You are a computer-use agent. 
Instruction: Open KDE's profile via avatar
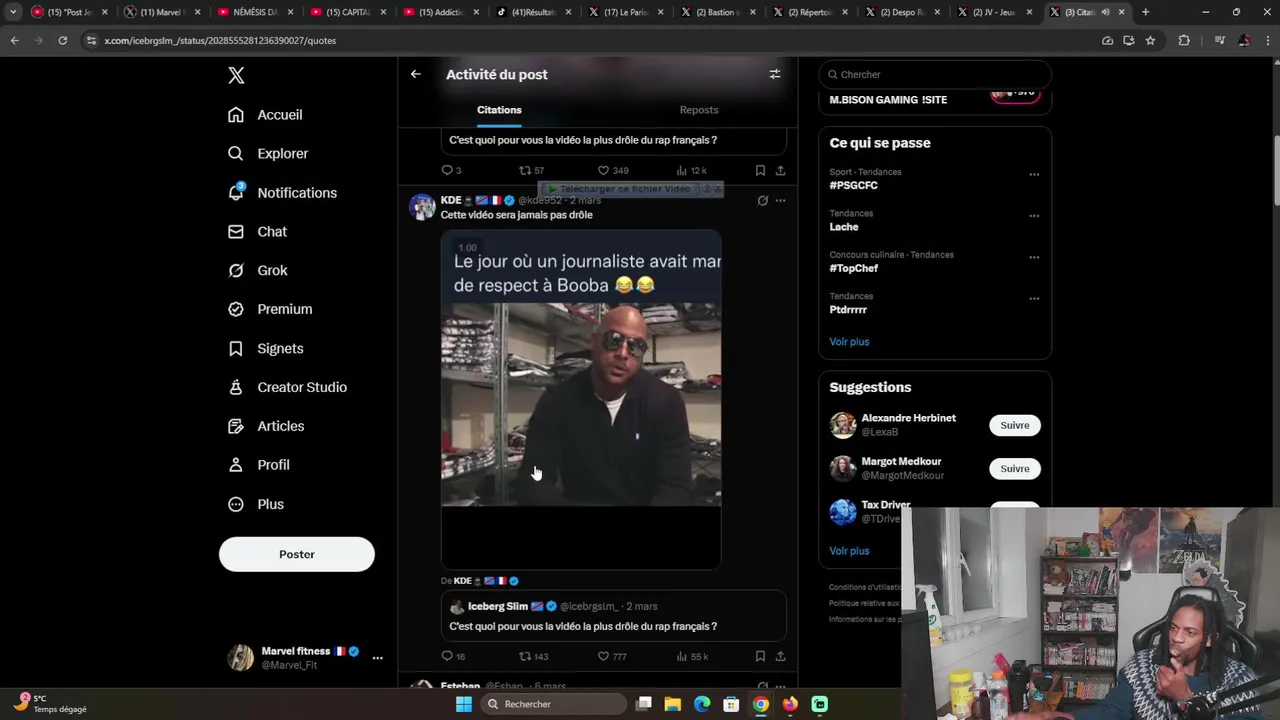423,207
